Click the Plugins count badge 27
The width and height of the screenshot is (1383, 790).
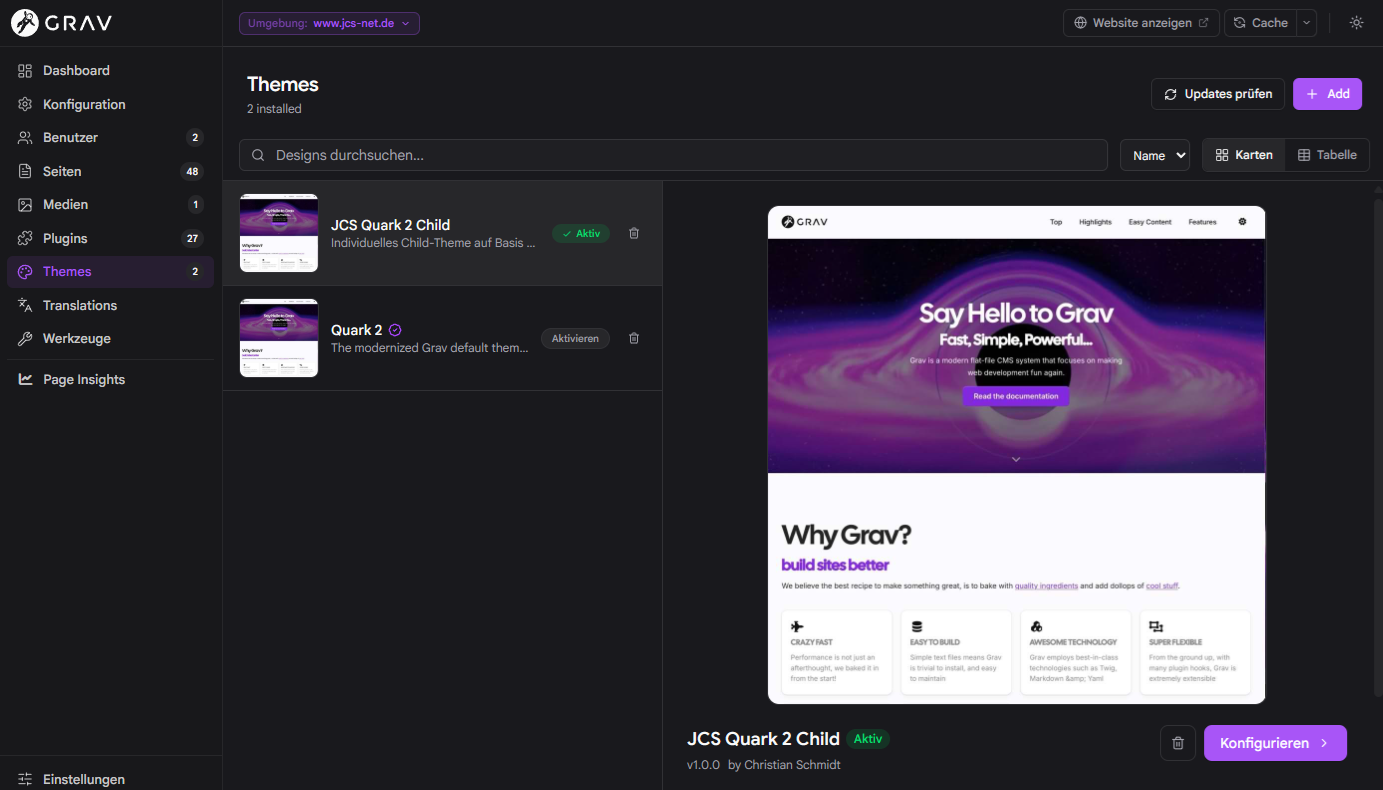192,238
